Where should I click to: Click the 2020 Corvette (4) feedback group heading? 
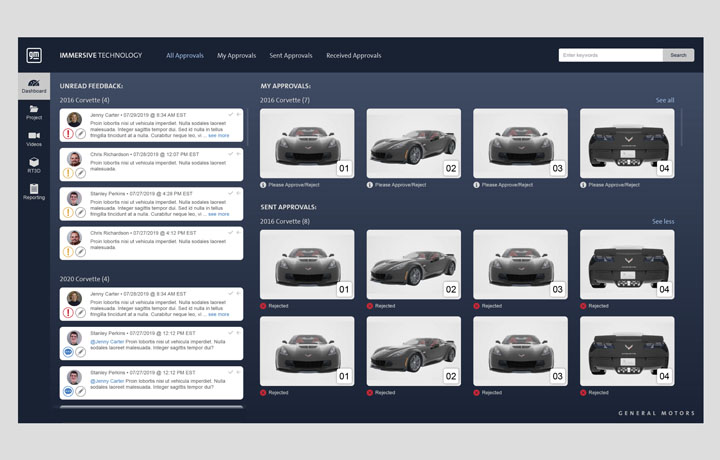click(84, 279)
